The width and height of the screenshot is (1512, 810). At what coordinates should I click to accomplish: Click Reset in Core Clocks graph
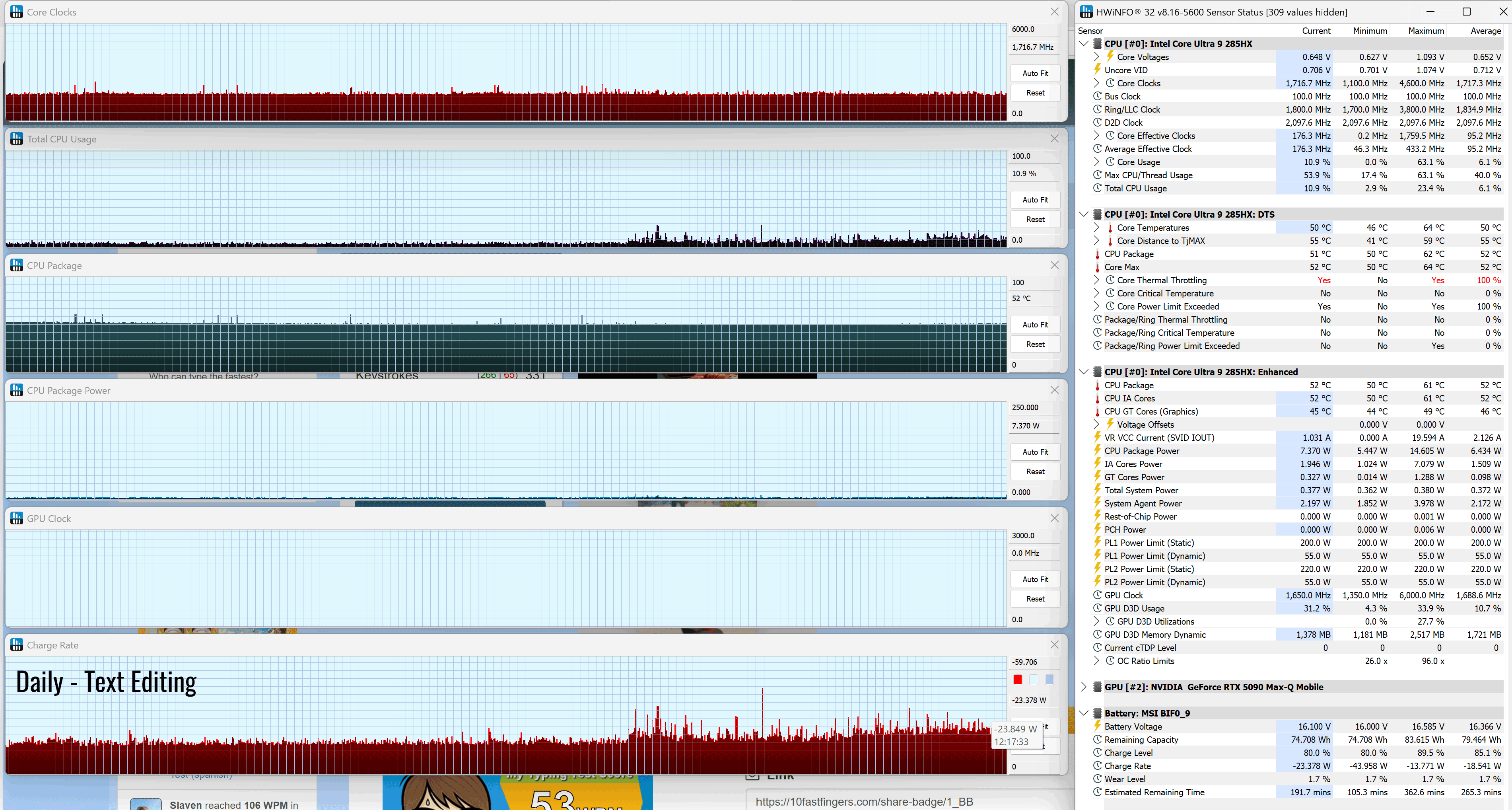[1035, 93]
